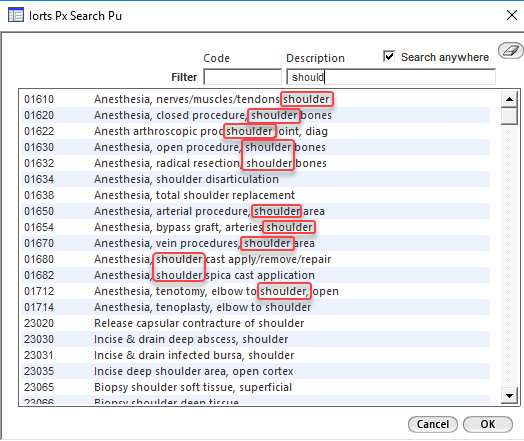Click the scrollbar up arrow

point(509,99)
